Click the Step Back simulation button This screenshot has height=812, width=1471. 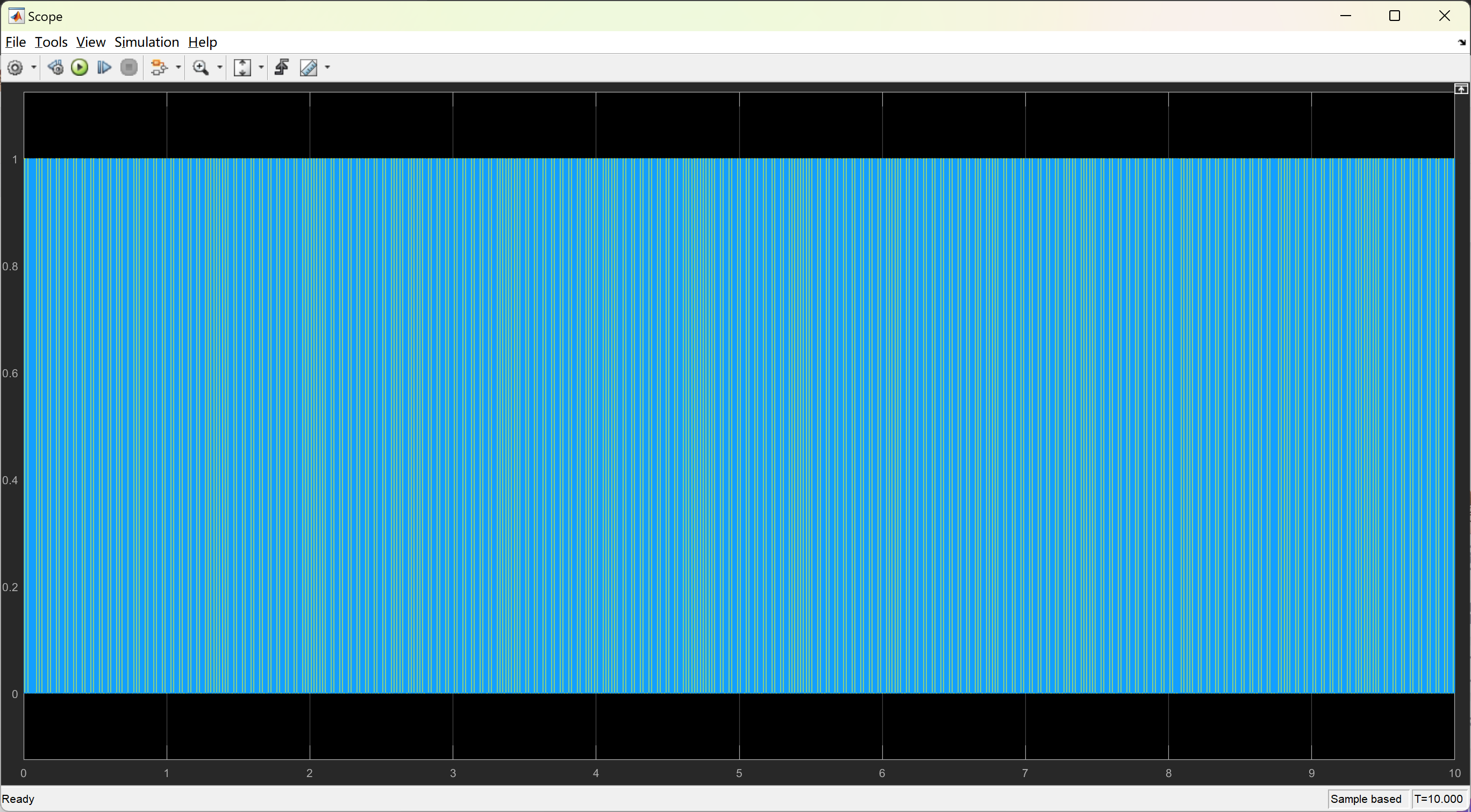(55, 68)
